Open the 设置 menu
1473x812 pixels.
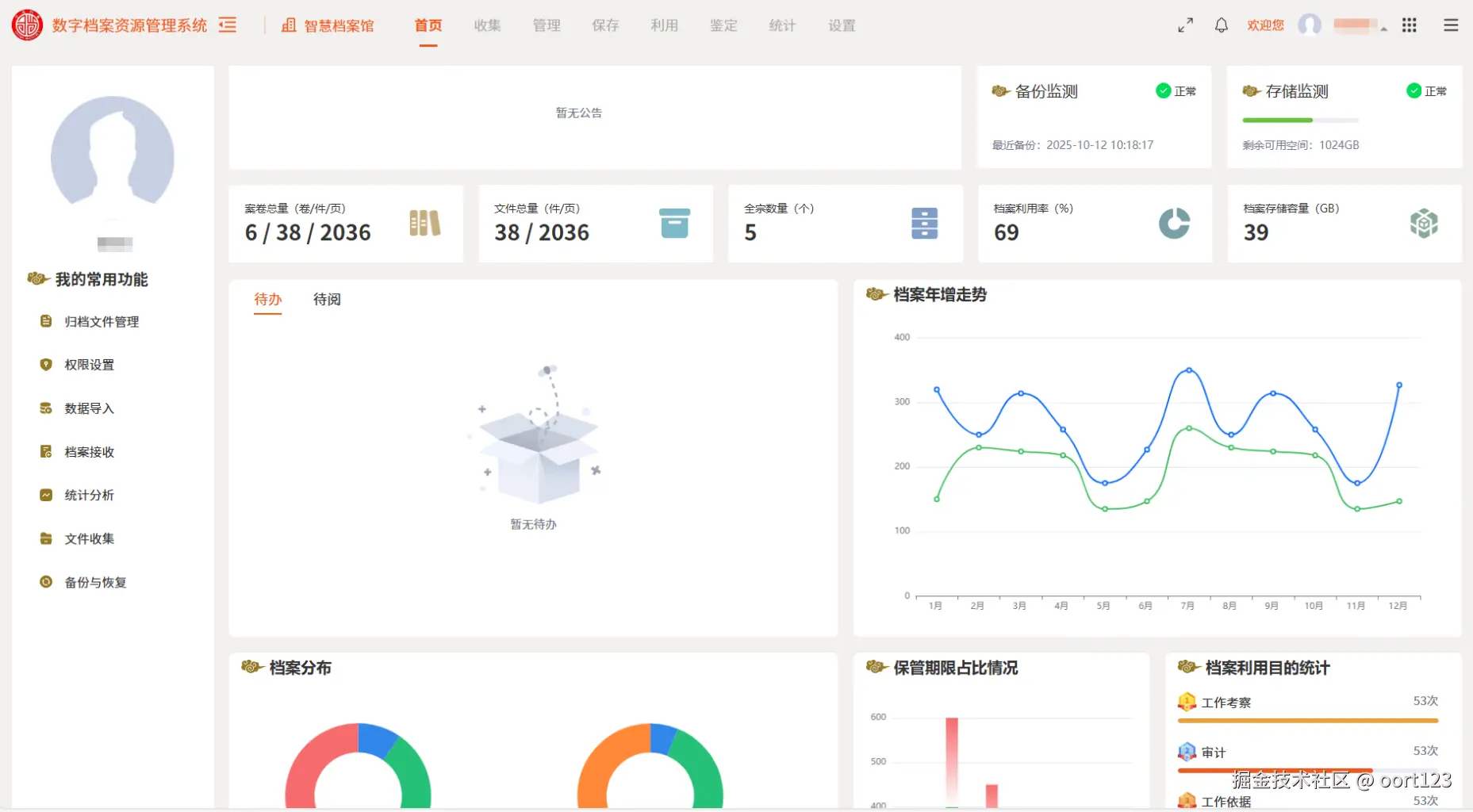pos(842,25)
